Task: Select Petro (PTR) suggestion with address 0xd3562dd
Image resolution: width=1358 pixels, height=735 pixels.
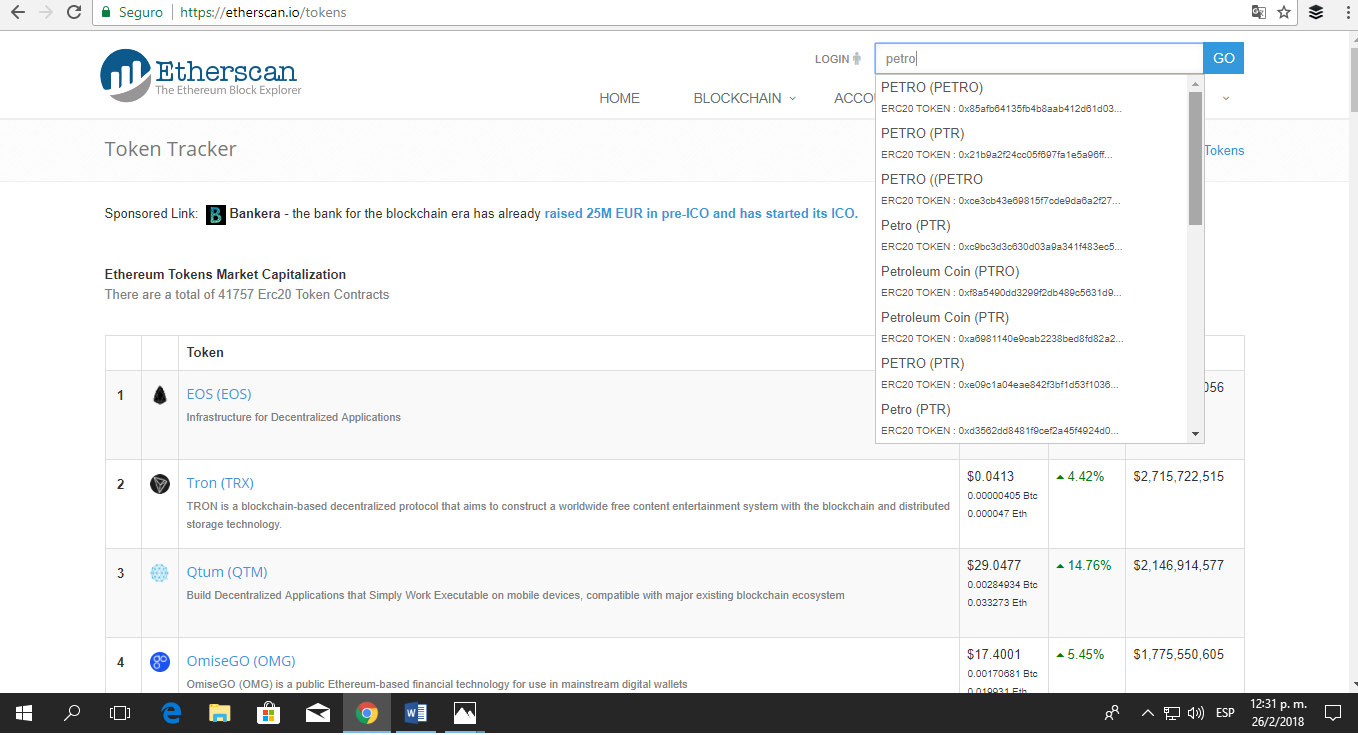Action: 1031,419
